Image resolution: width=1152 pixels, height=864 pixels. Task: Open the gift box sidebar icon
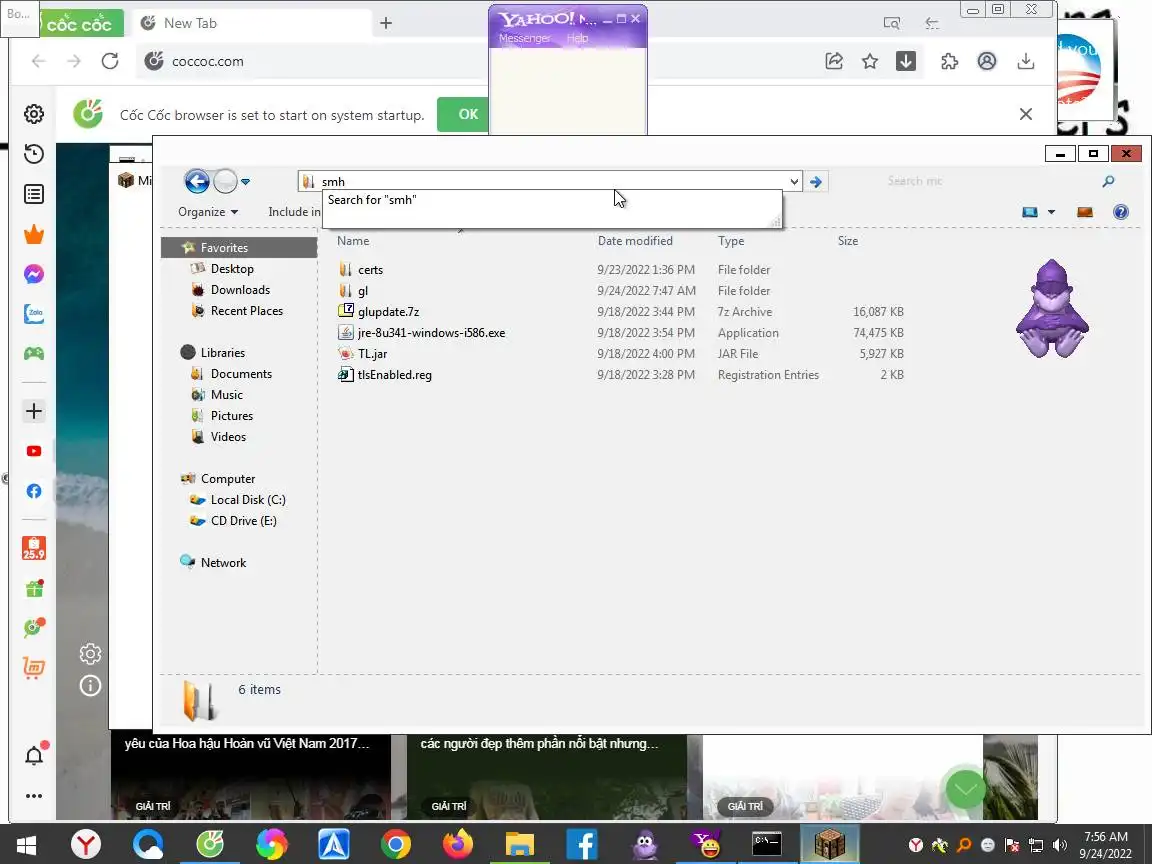[x=34, y=588]
